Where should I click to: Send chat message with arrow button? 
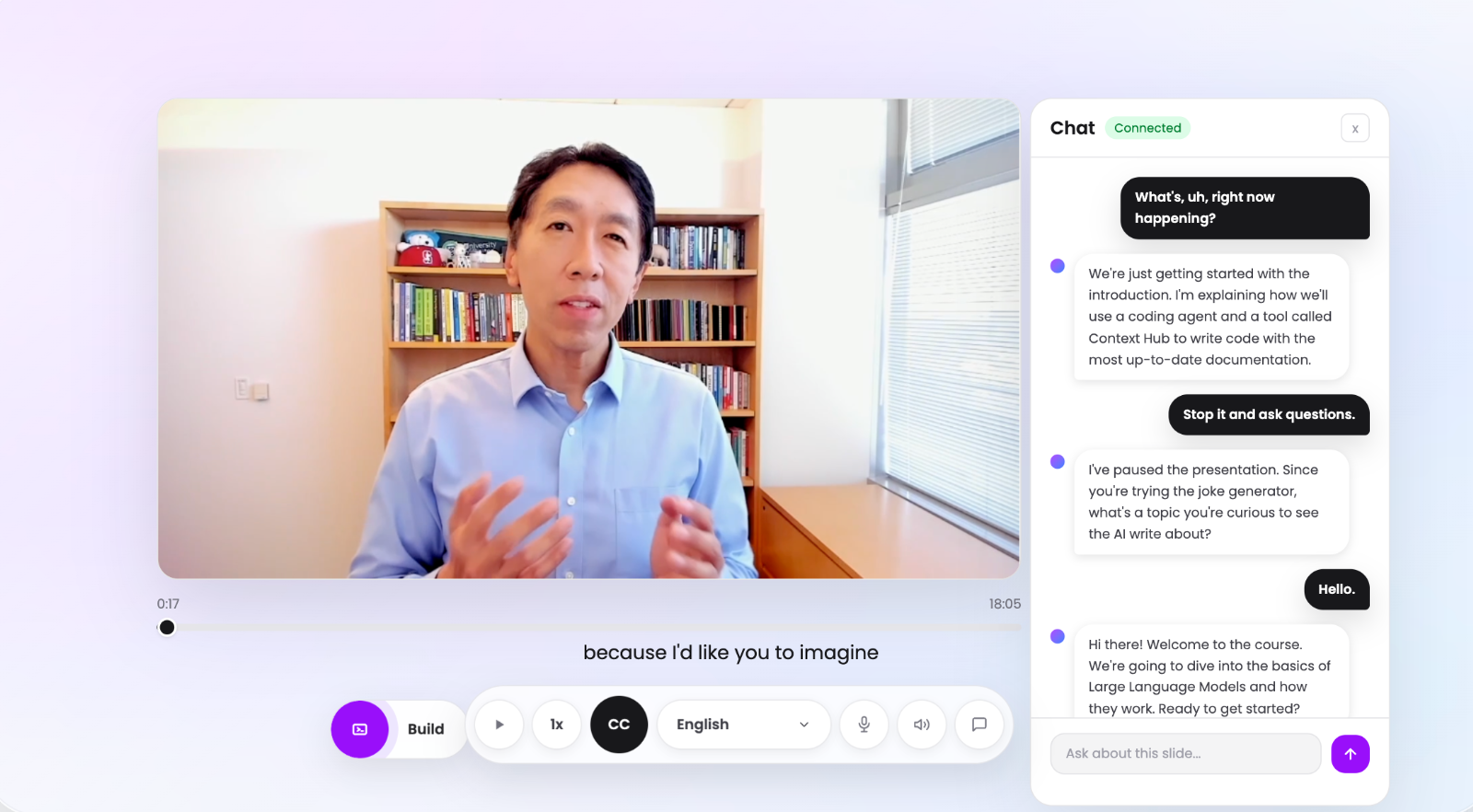(1351, 754)
